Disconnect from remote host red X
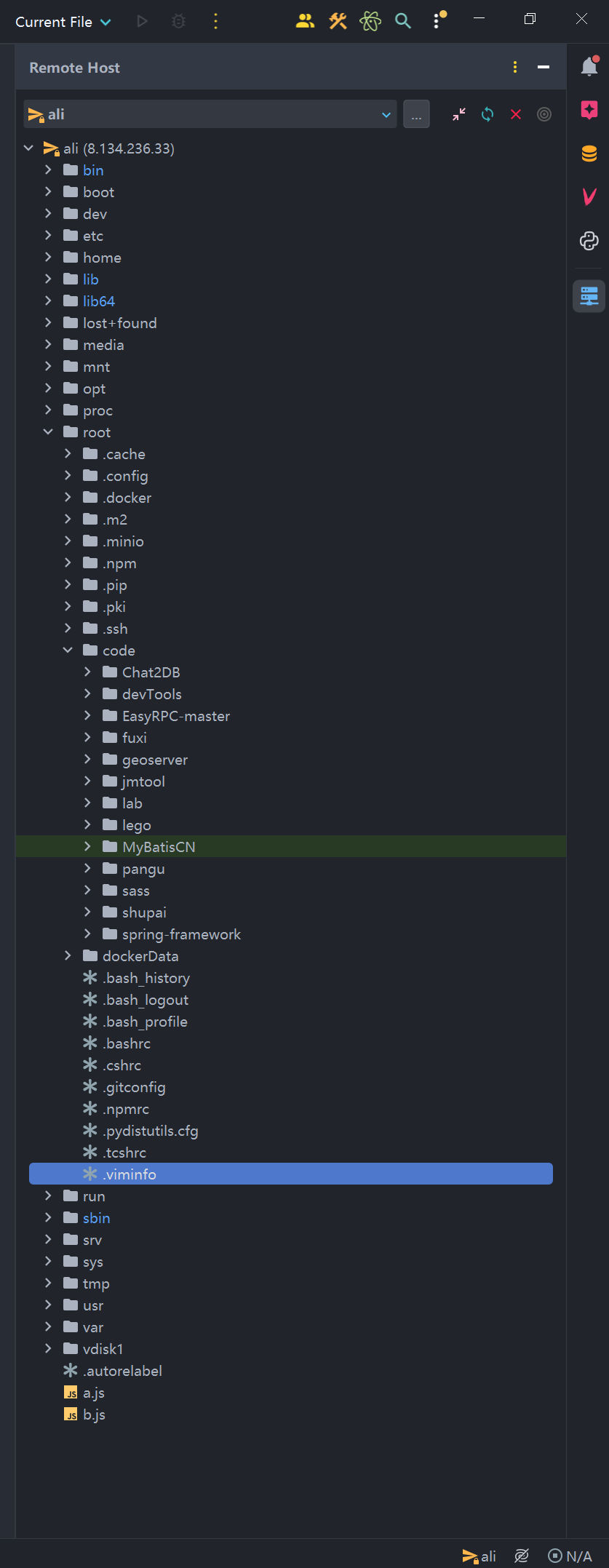Viewport: 609px width, 1568px height. tap(516, 114)
